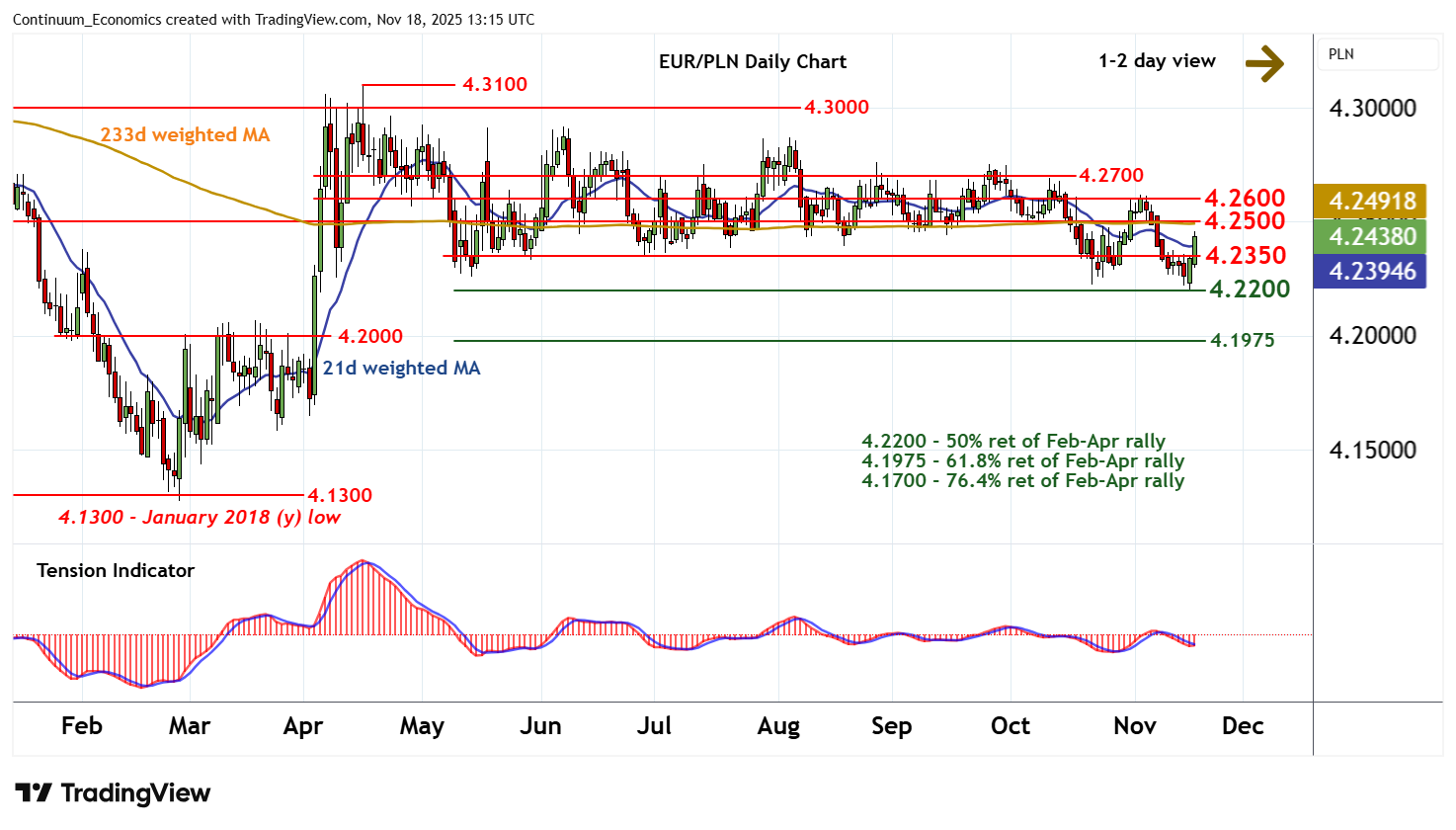Select the orange 4.24918 price tag

(x=1372, y=201)
